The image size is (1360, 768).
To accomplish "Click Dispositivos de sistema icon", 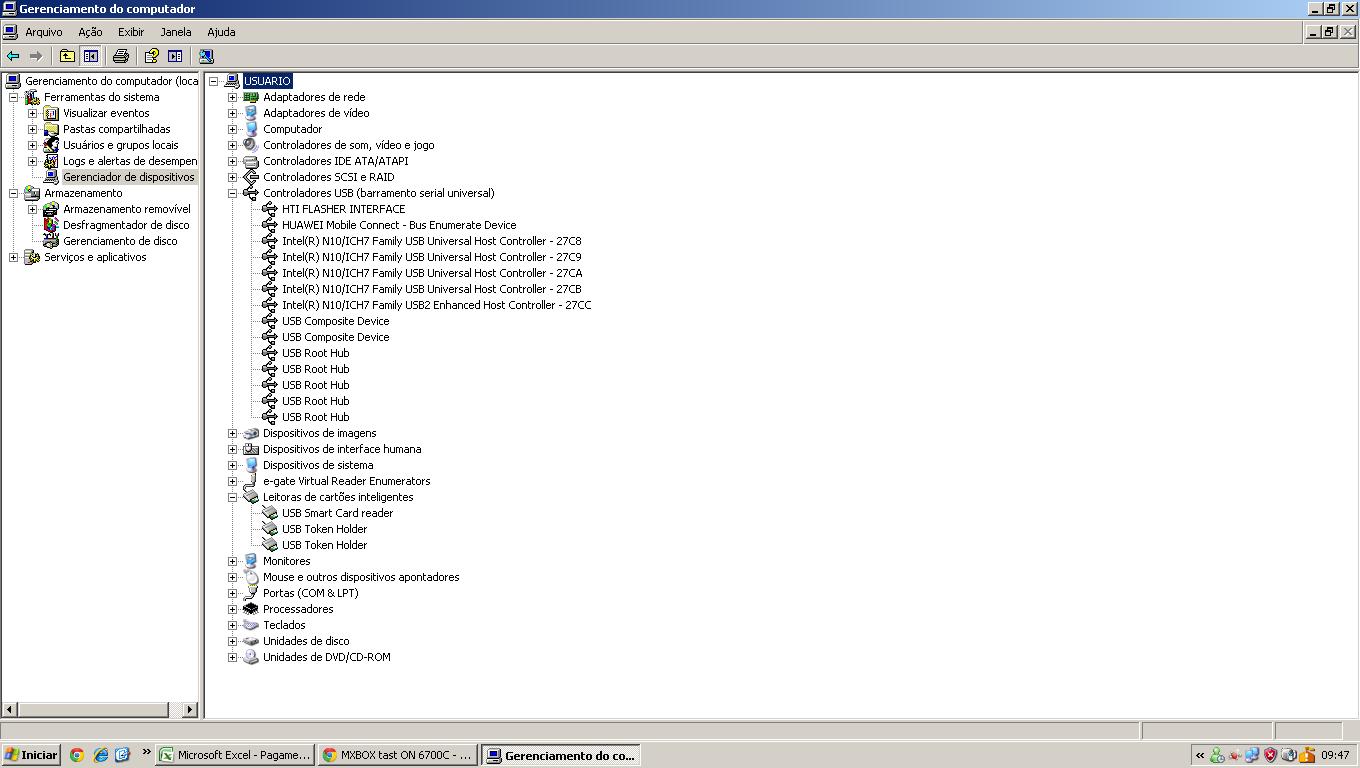I will (x=251, y=465).
